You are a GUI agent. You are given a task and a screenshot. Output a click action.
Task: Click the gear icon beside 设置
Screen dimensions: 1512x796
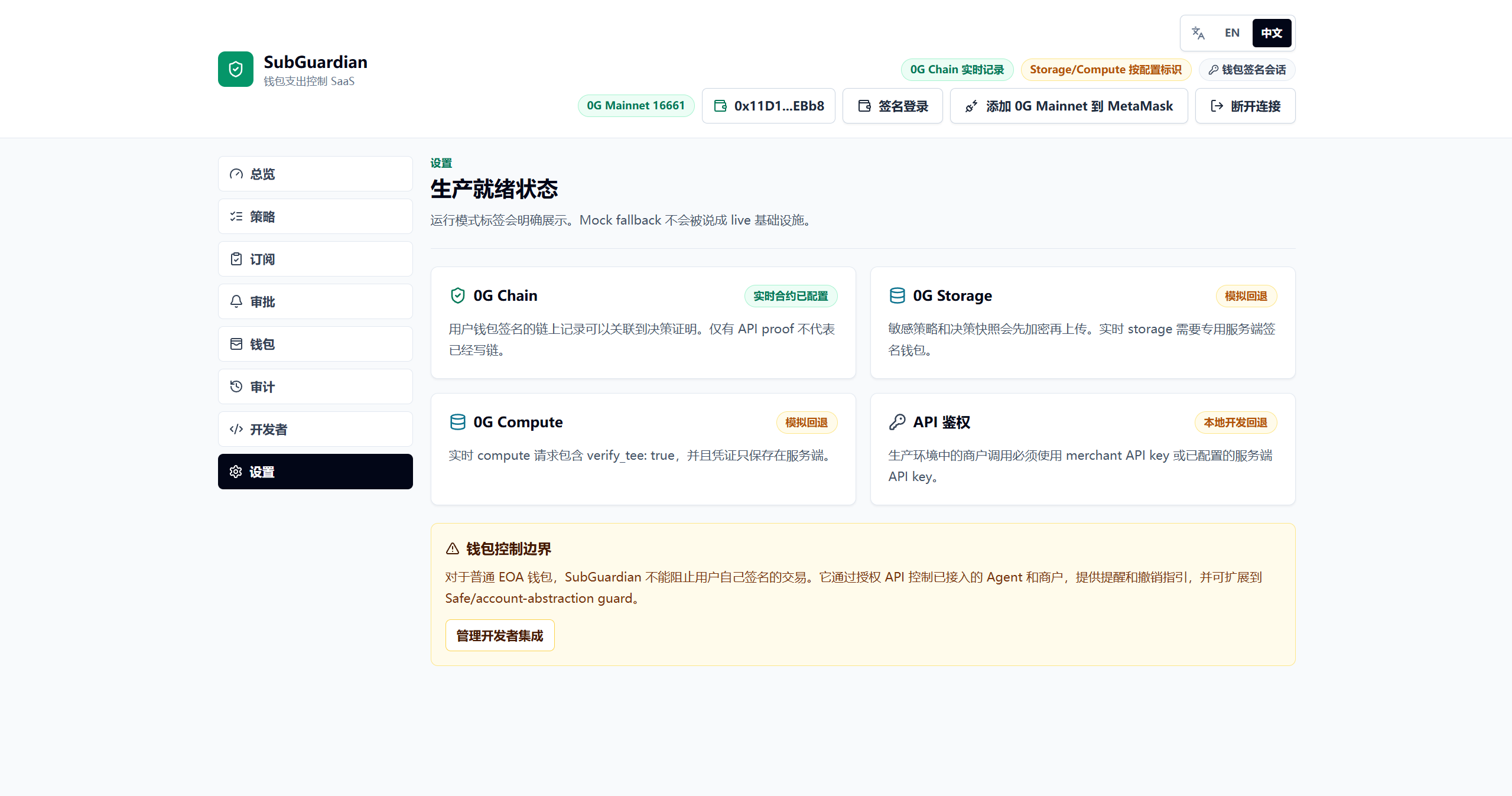236,472
